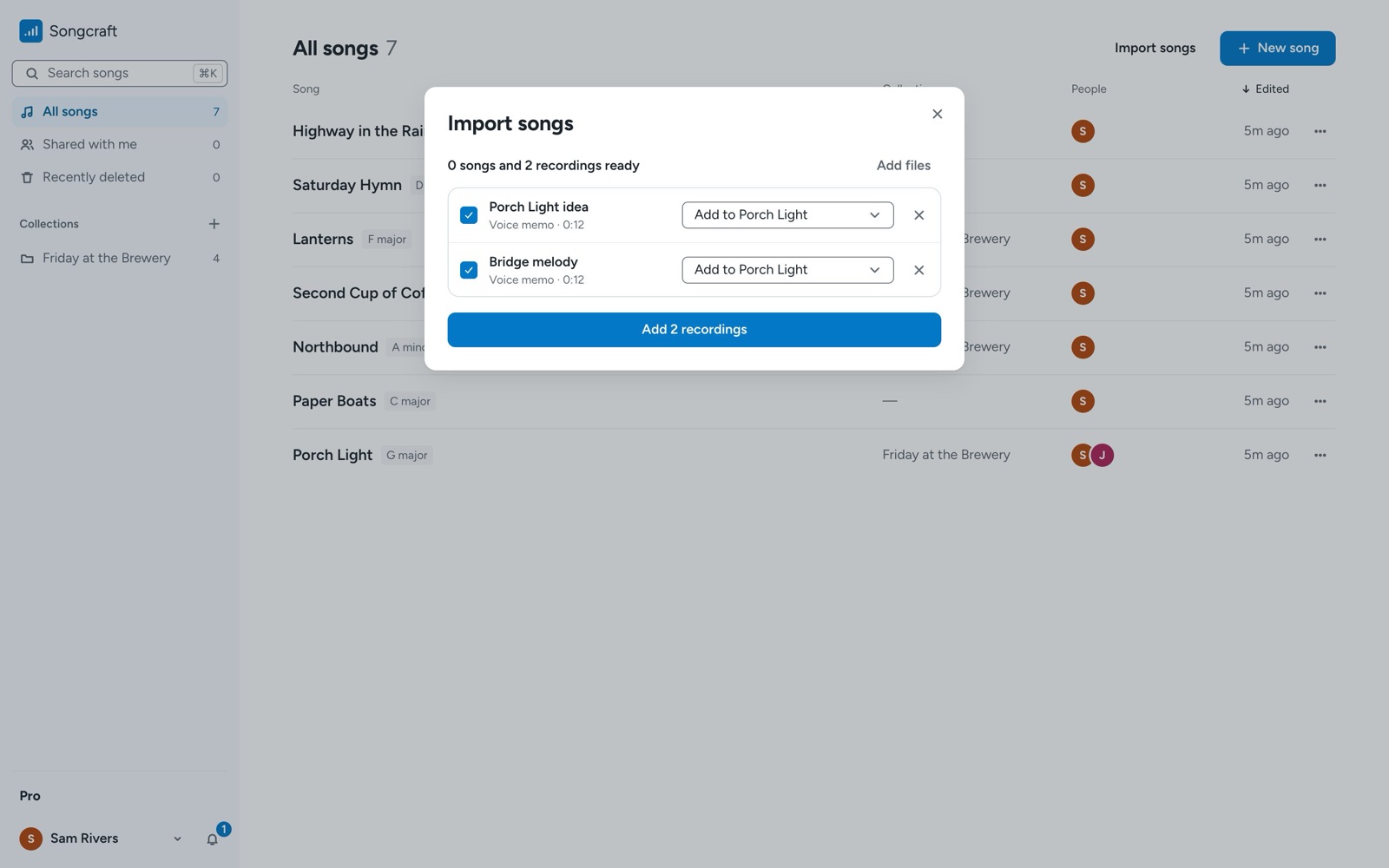Click Friday at the Brewery on Porch Light row
Viewport: 1389px width, 868px height.
[x=946, y=455]
